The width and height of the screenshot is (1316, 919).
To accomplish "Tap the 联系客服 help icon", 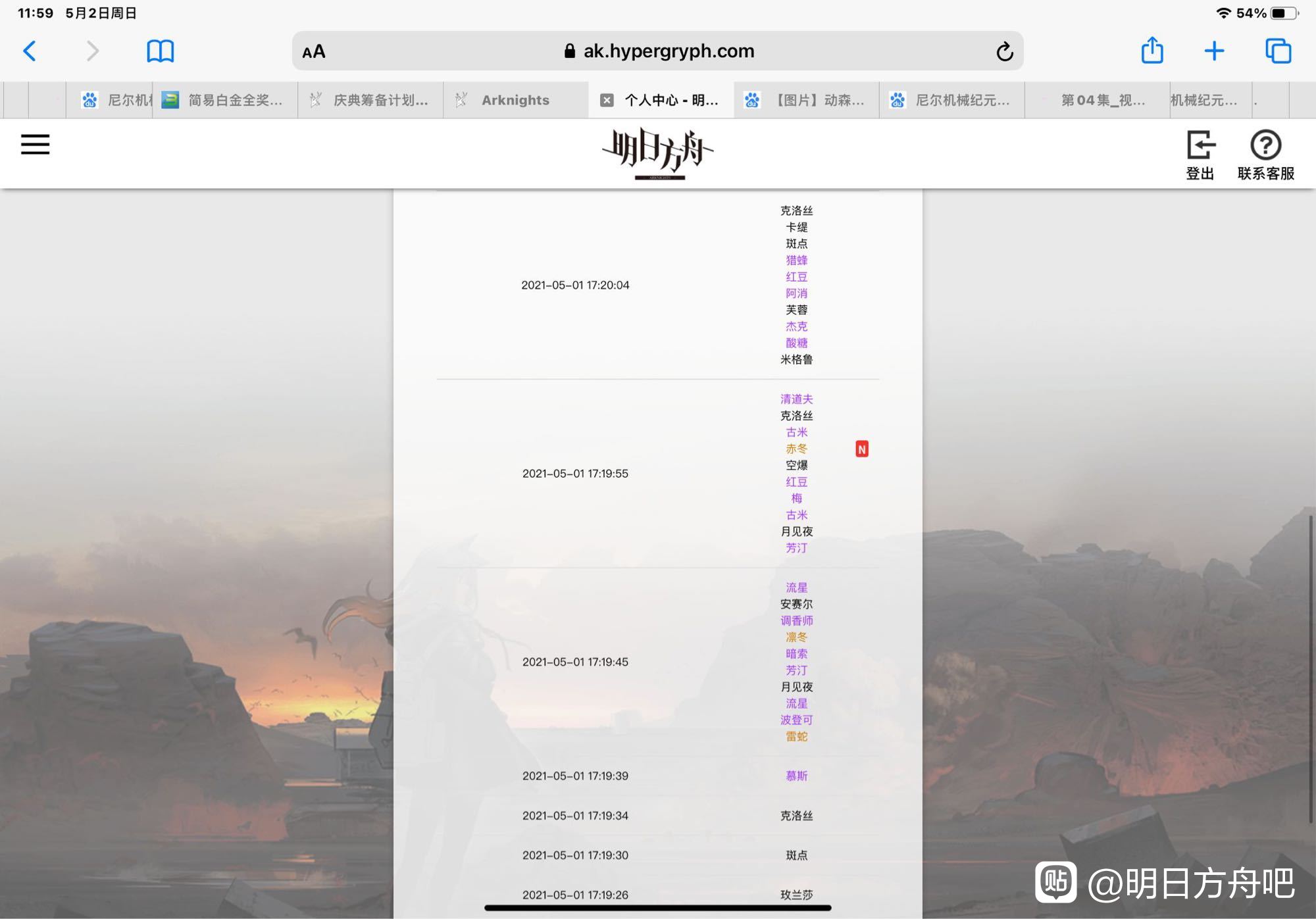I will click(x=1265, y=155).
